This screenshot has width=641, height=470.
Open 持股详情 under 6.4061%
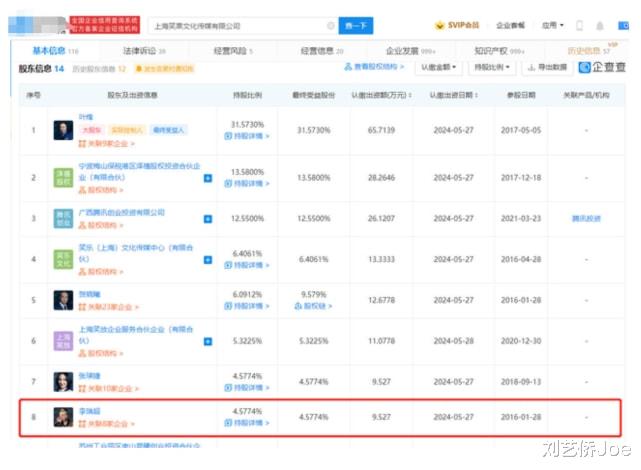coord(247,265)
